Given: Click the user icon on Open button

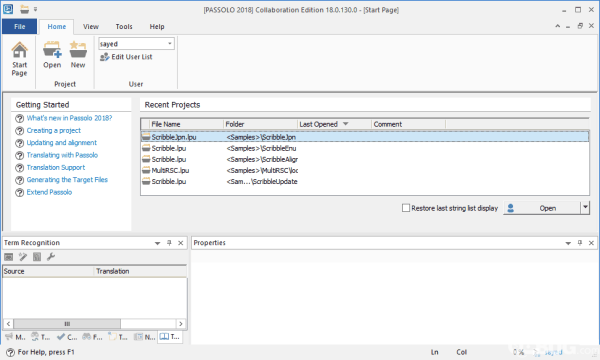Looking at the screenshot, I should (510, 208).
